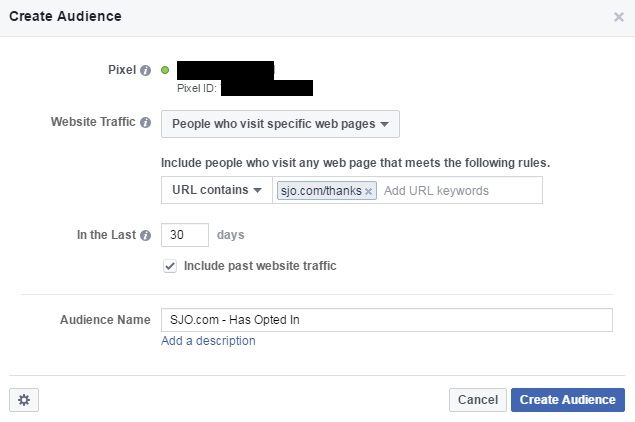Image resolution: width=635 pixels, height=422 pixels.
Task: Expand the URL contains dropdown
Action: tap(217, 190)
